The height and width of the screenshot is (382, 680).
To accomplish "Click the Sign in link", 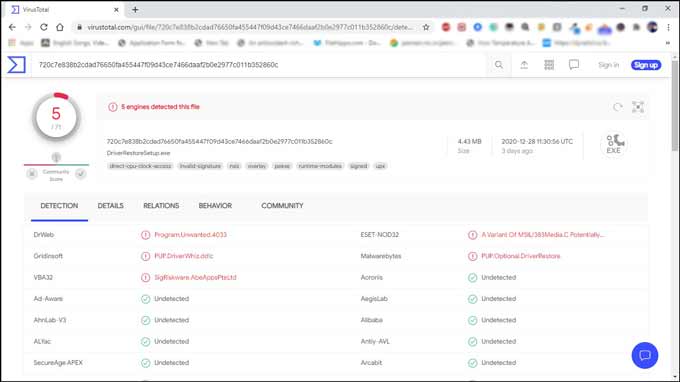I will [608, 65].
